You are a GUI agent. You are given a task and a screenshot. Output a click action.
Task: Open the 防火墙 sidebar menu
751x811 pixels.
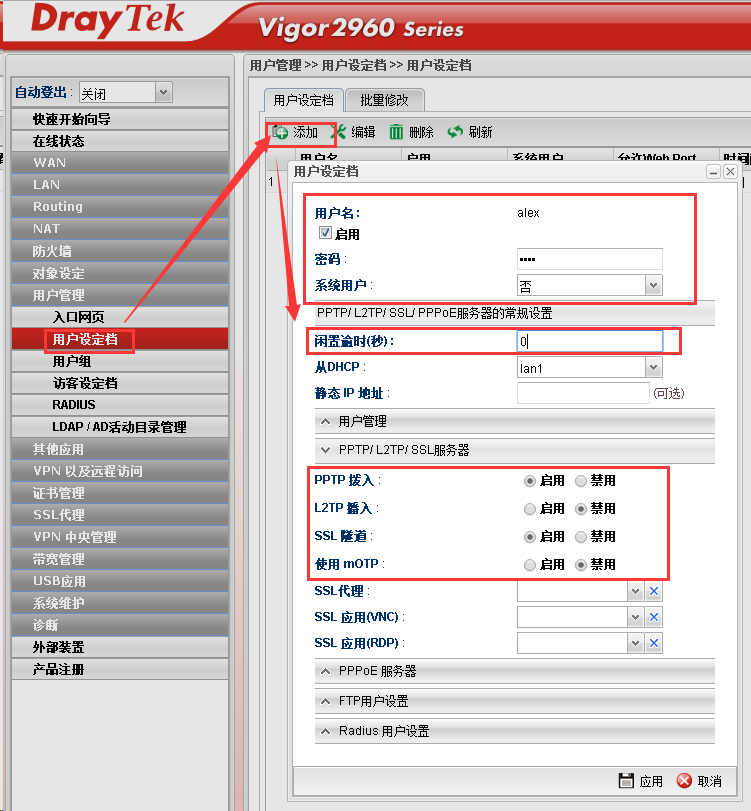tap(120, 251)
